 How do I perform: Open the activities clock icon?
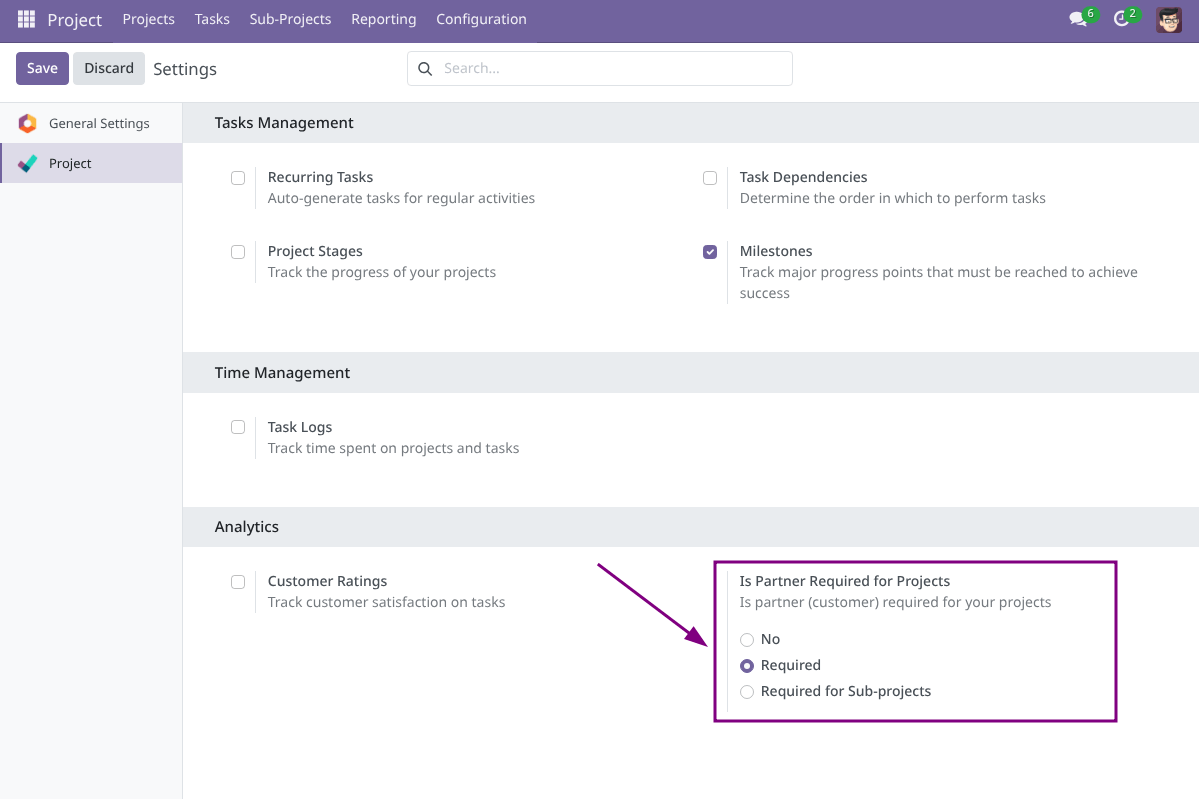point(1121,18)
